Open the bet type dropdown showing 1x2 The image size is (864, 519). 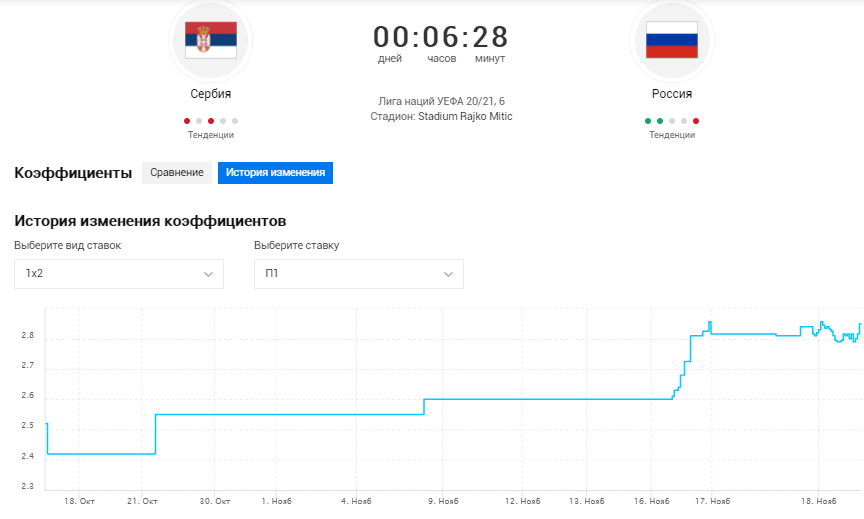point(119,274)
